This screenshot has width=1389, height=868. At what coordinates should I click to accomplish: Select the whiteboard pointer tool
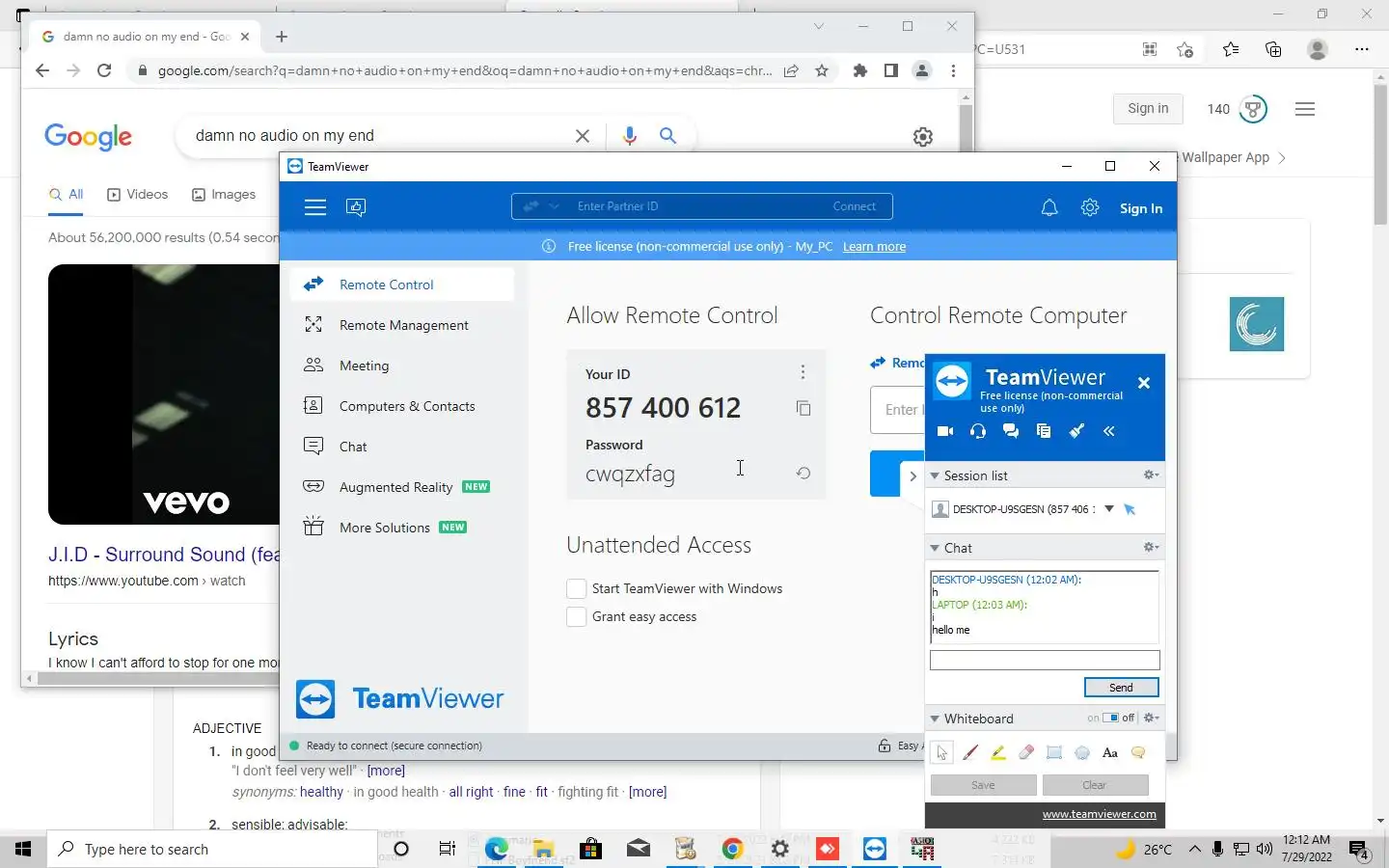click(942, 753)
